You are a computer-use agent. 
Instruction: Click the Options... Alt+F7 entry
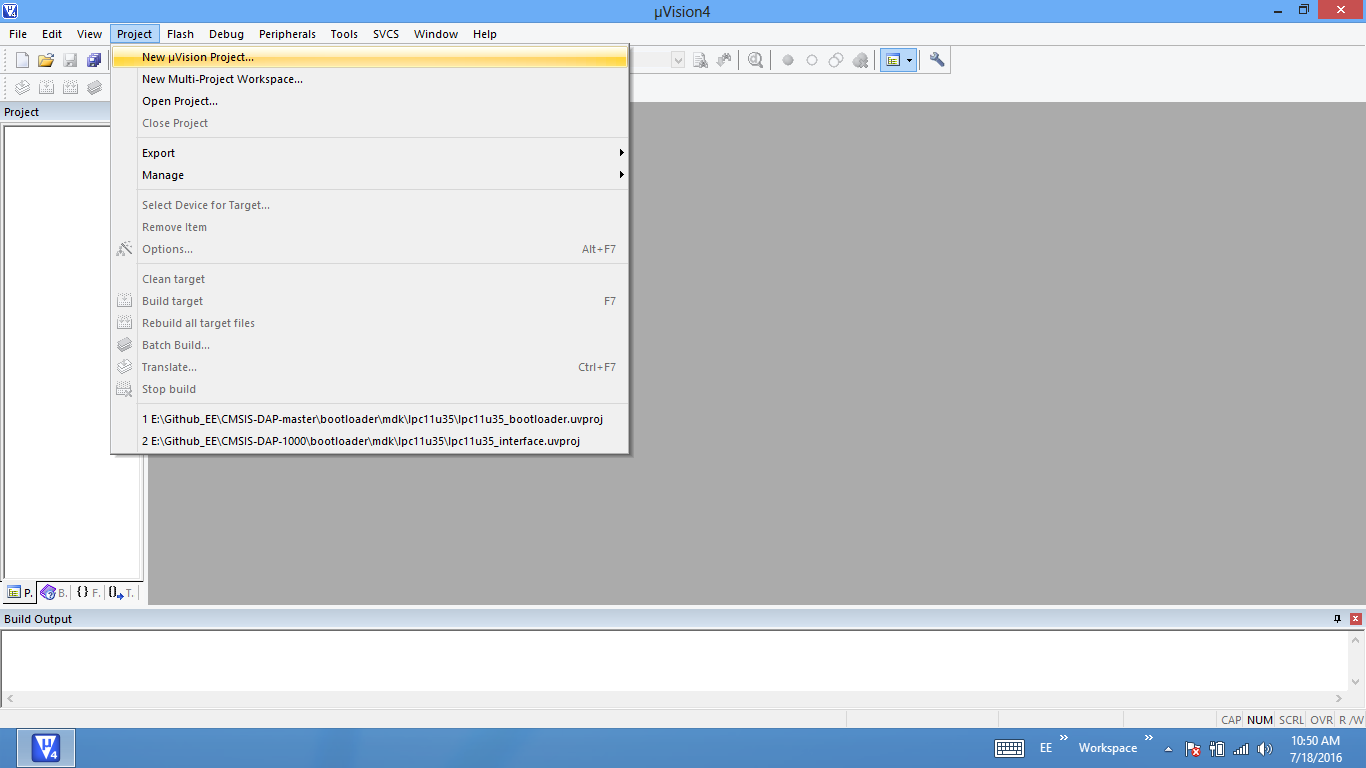[370, 249]
